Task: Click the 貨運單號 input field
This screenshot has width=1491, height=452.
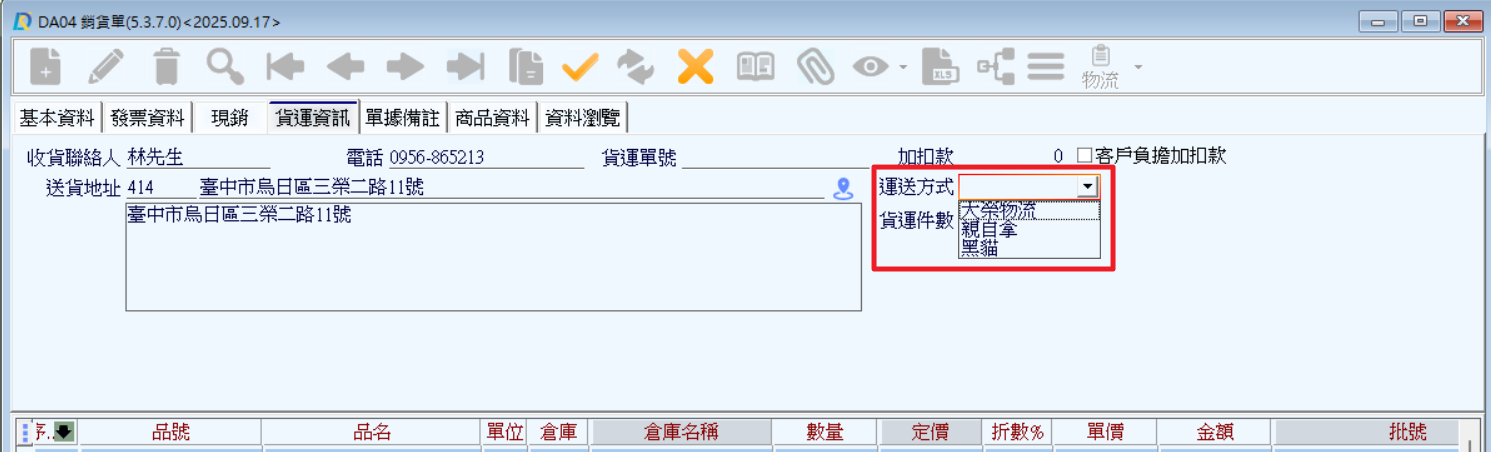Action: [x=775, y=157]
